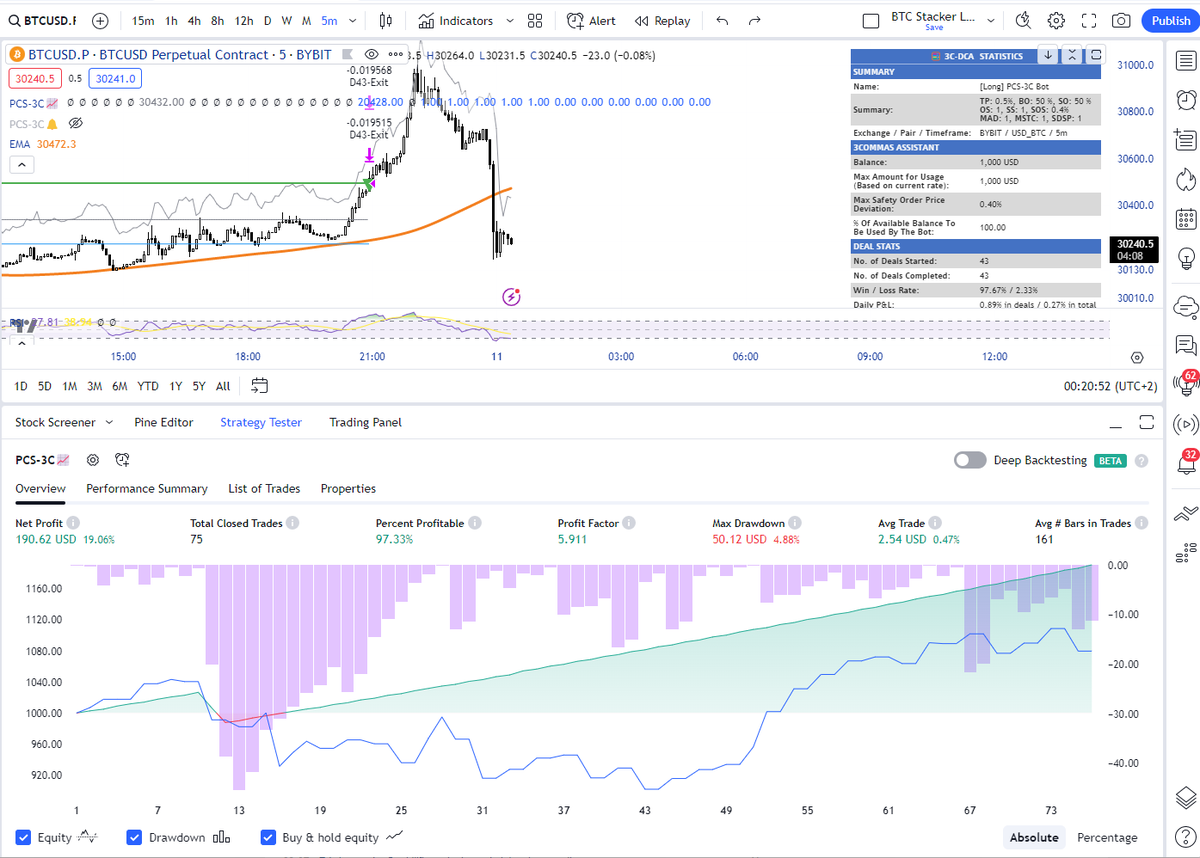Open strategy Properties tab
This screenshot has width=1200, height=858.
348,489
